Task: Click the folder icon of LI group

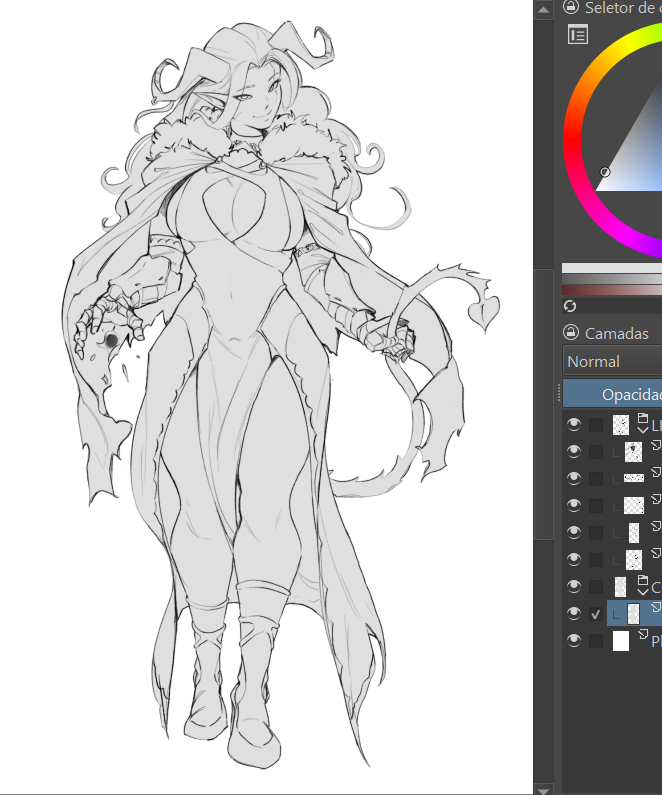Action: (x=643, y=418)
